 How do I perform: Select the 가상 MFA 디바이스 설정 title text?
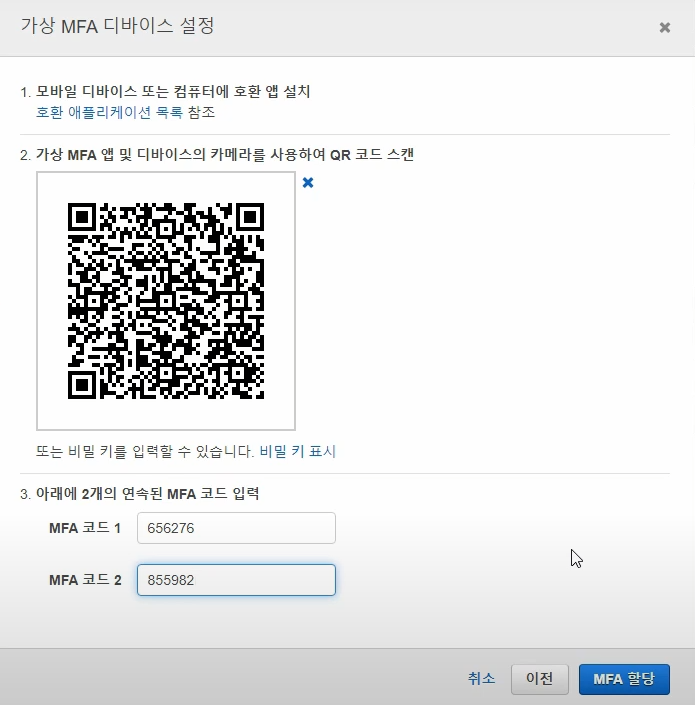click(117, 26)
